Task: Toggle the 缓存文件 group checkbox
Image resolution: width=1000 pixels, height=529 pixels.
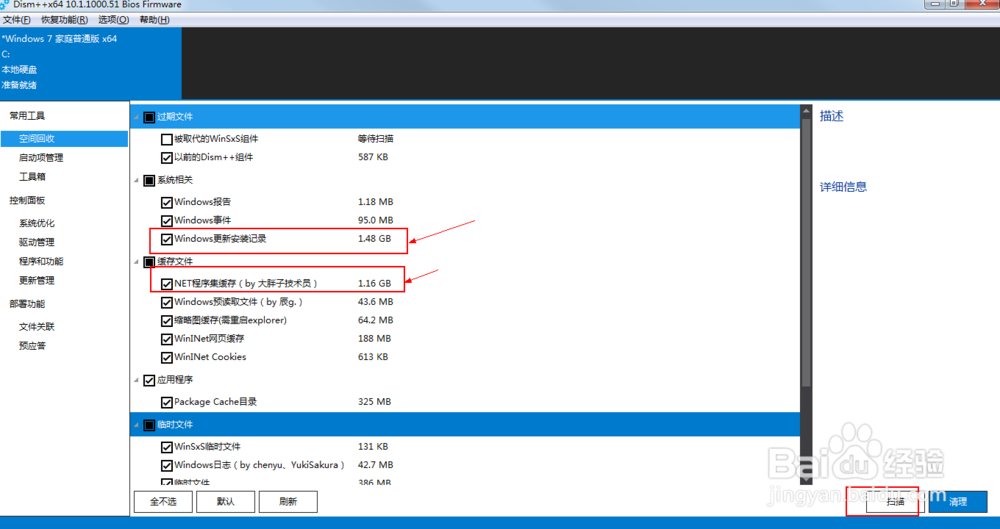Action: coord(149,262)
